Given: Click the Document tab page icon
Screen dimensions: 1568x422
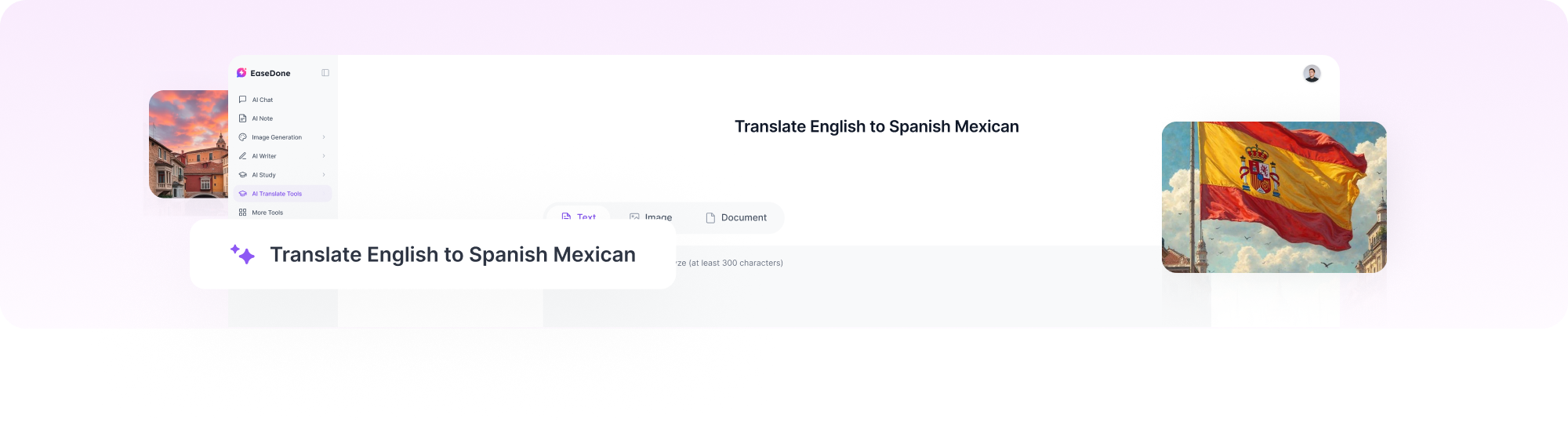Looking at the screenshot, I should [x=710, y=218].
